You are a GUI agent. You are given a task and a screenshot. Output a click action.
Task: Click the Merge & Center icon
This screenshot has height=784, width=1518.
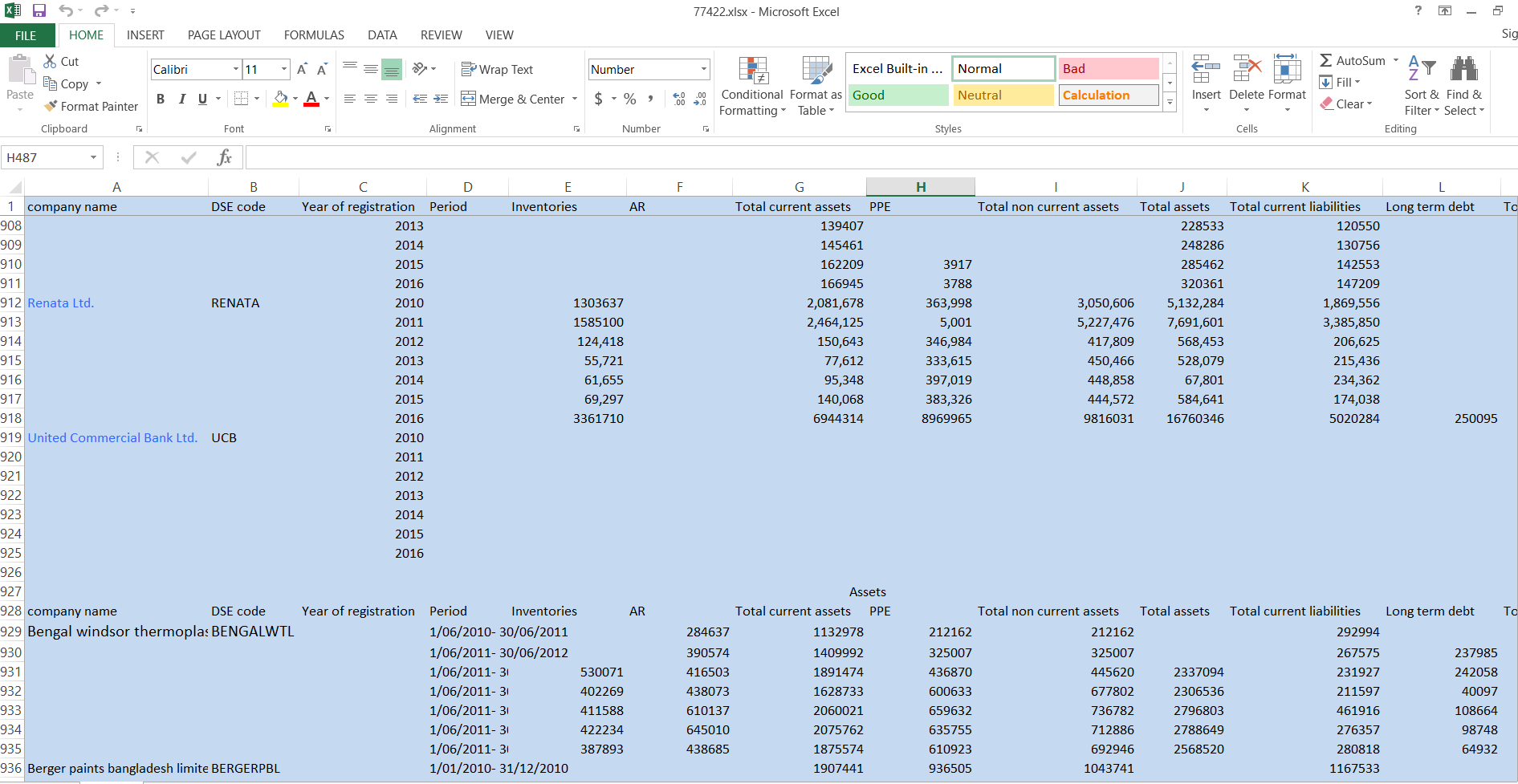point(468,99)
